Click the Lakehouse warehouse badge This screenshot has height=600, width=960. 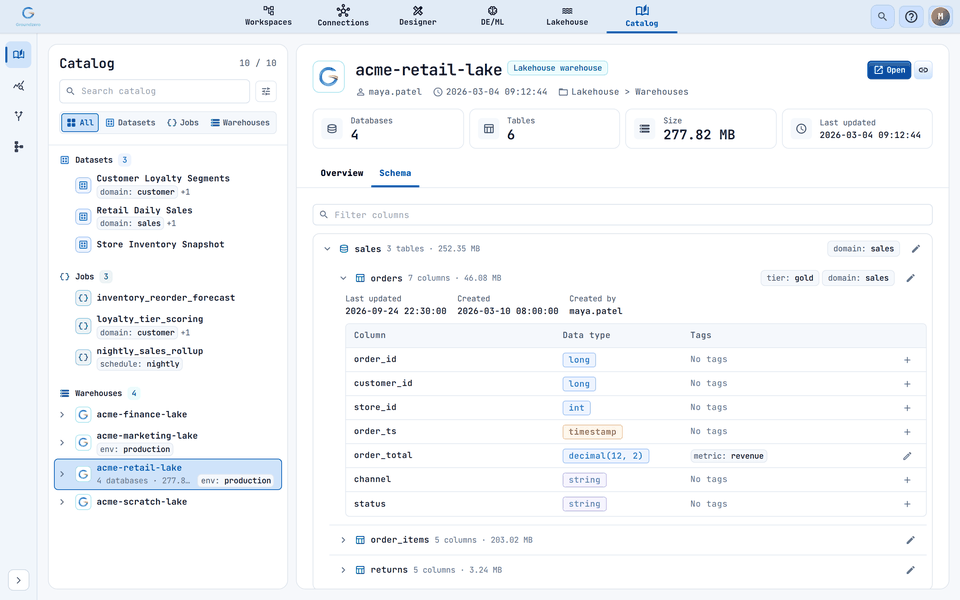point(557,68)
